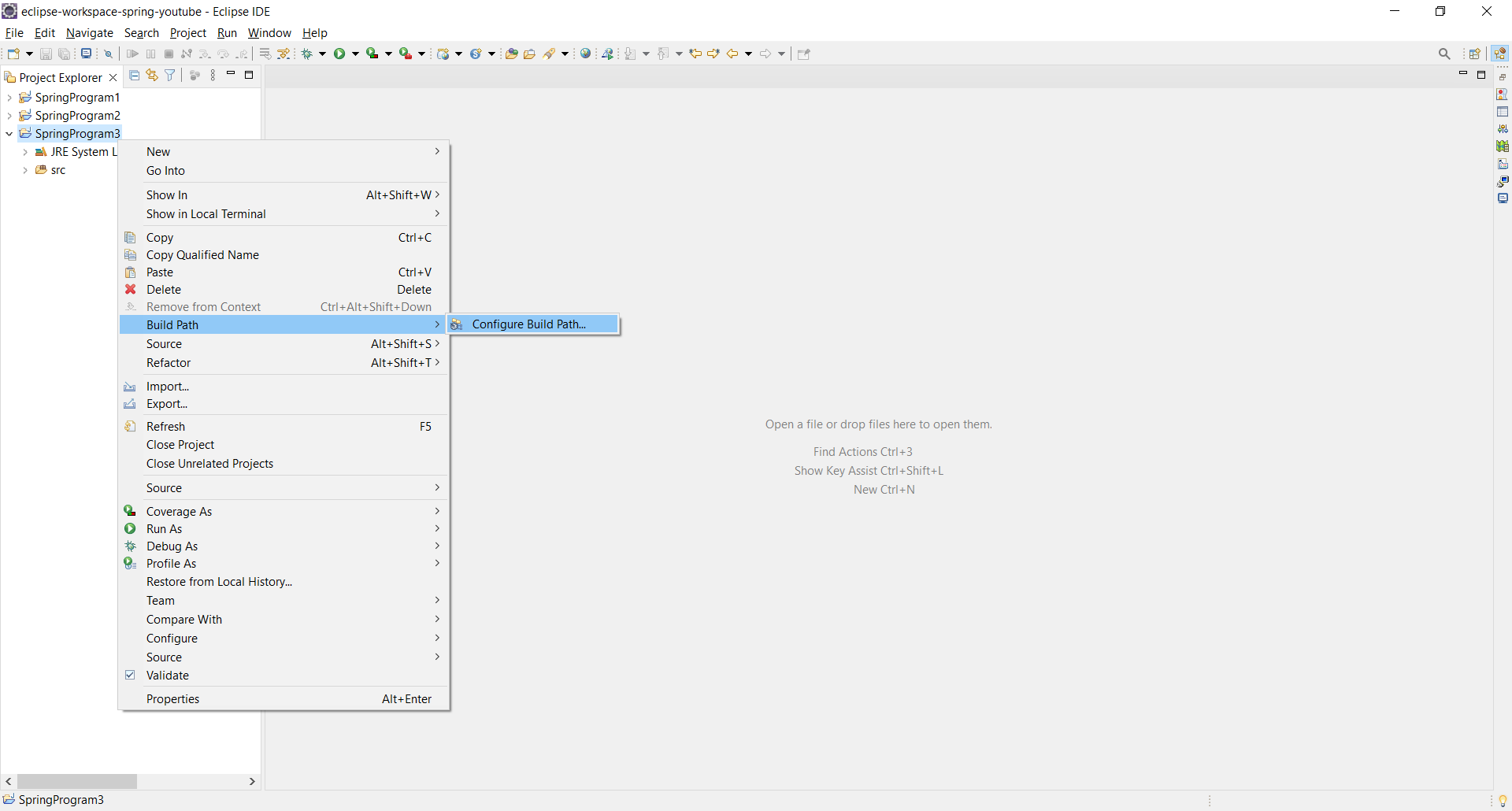Click the tip light bulb in status bar

[x=1503, y=800]
